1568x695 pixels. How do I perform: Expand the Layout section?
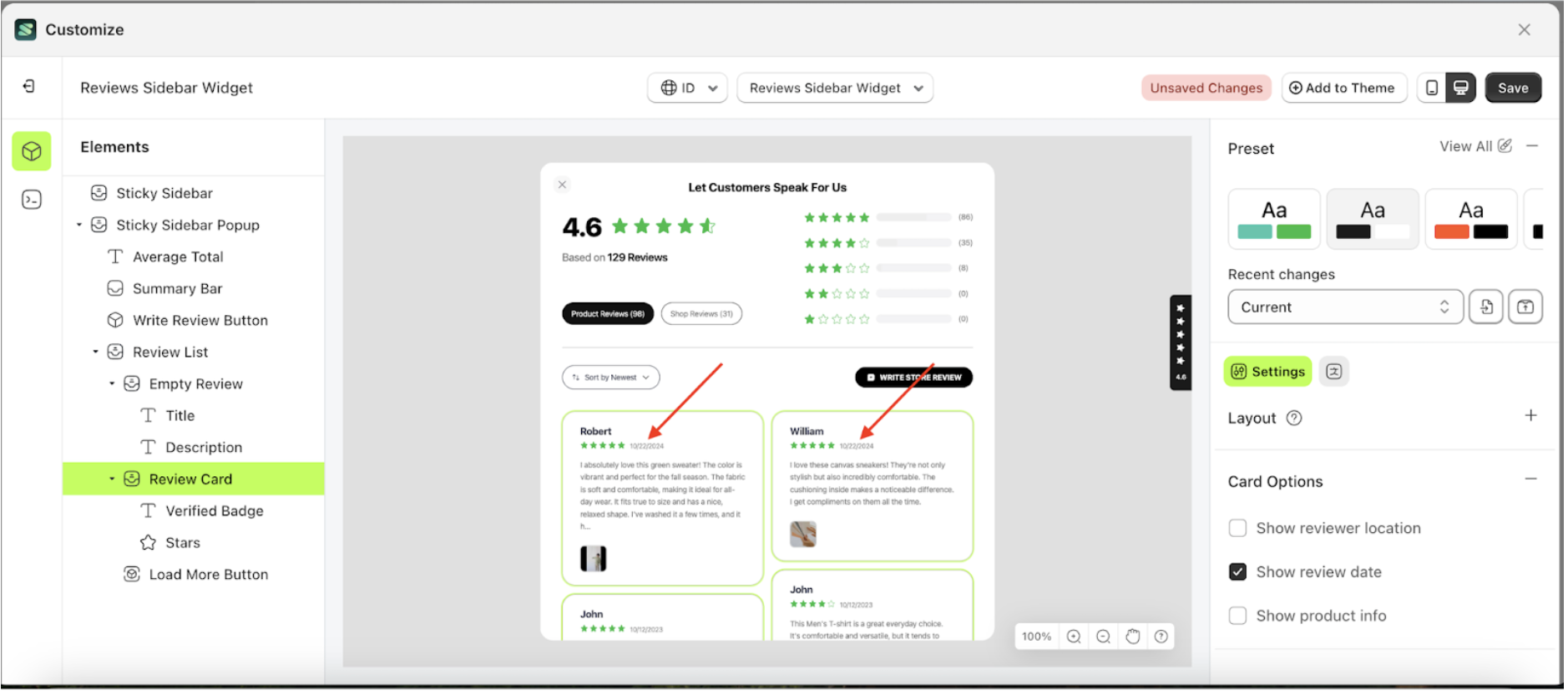(1530, 416)
